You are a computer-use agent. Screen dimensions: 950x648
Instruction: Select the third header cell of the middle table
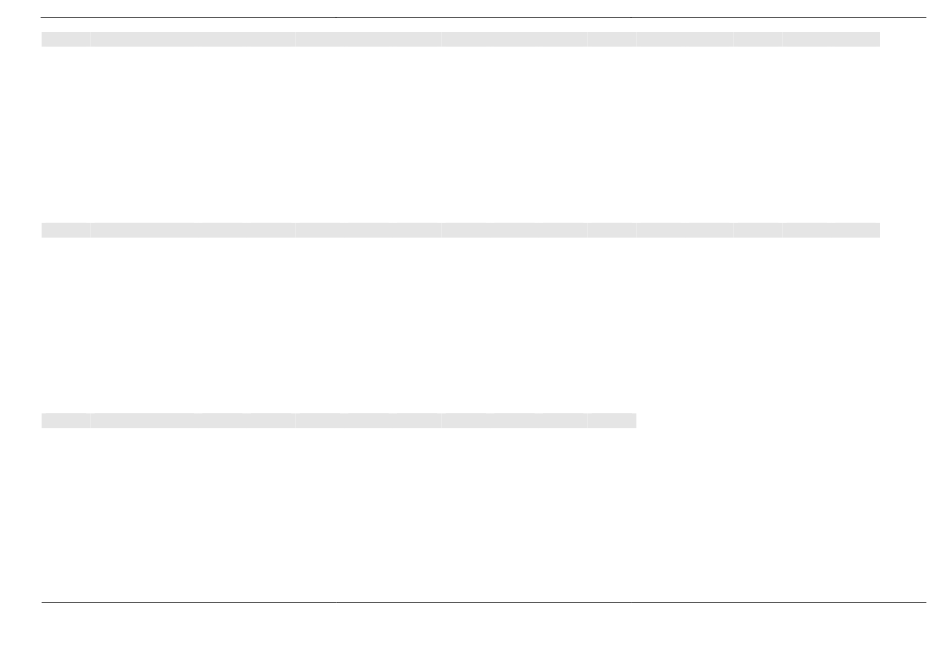coord(368,230)
